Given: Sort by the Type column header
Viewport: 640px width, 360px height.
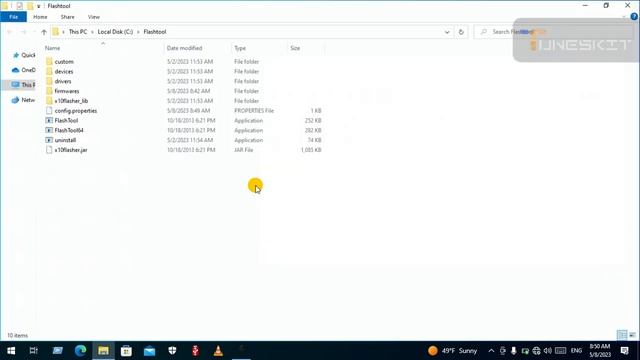Looking at the screenshot, I should (x=259, y=48).
